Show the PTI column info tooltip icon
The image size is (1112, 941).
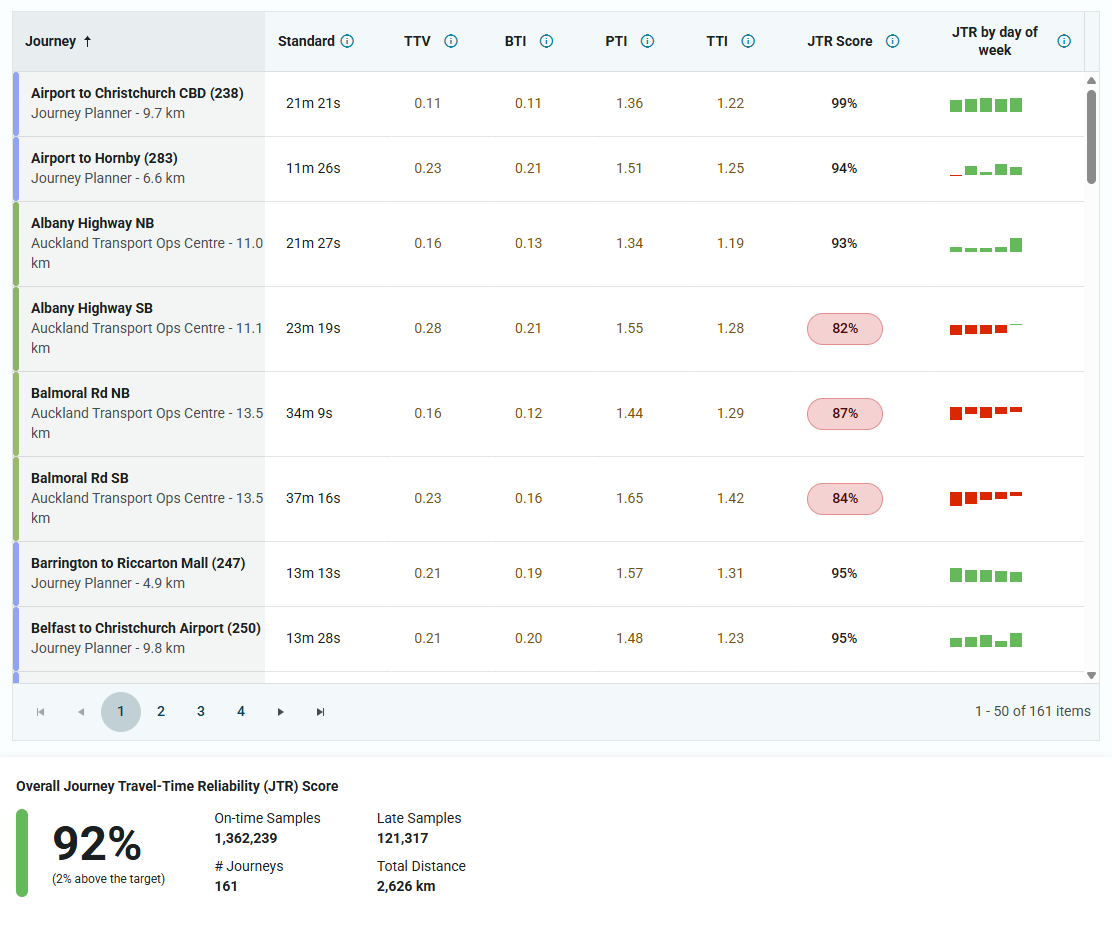647,41
